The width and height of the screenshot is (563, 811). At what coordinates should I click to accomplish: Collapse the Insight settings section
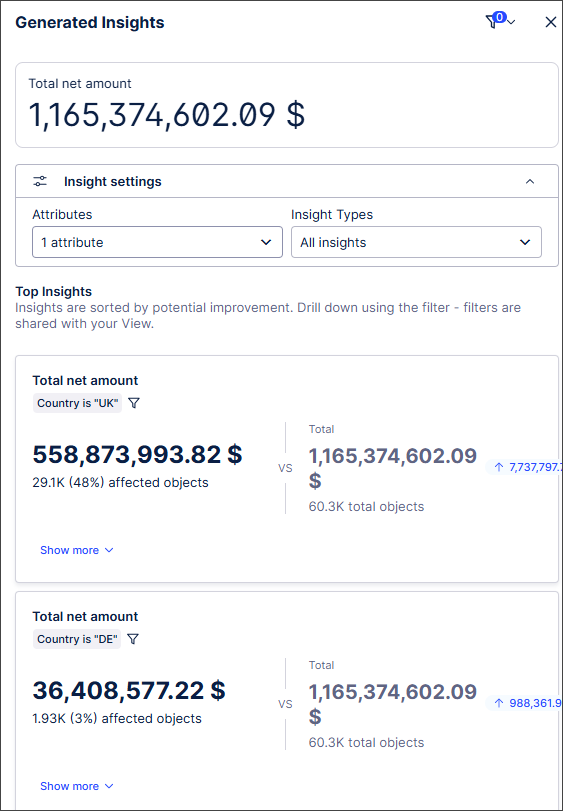(530, 182)
